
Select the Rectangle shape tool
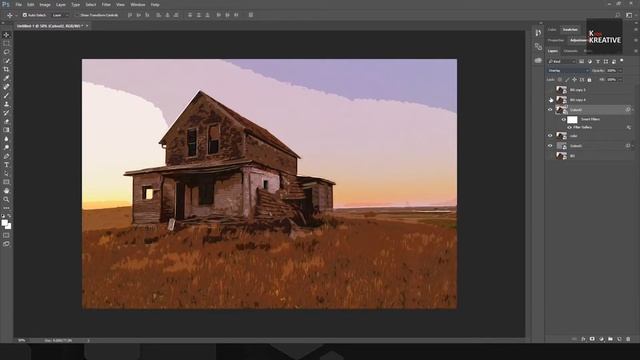6,182
